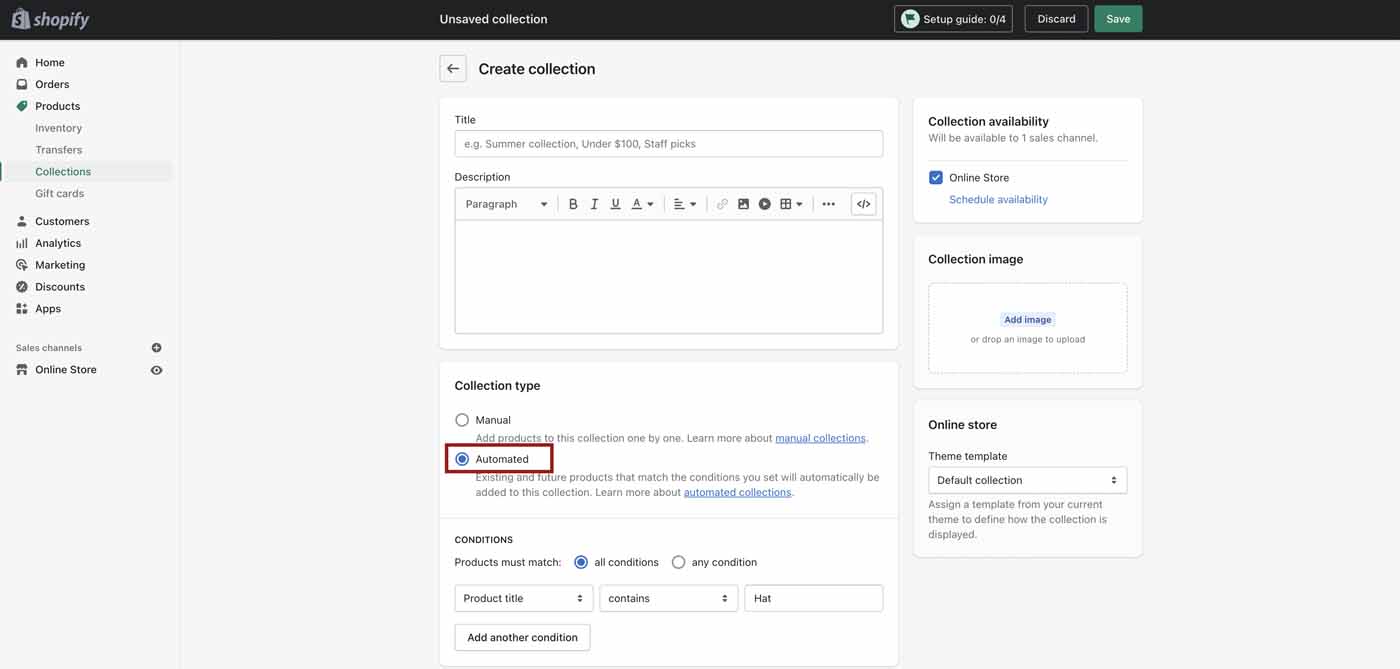This screenshot has width=1400, height=669.
Task: Open Collections in the sidebar
Action: [x=63, y=172]
